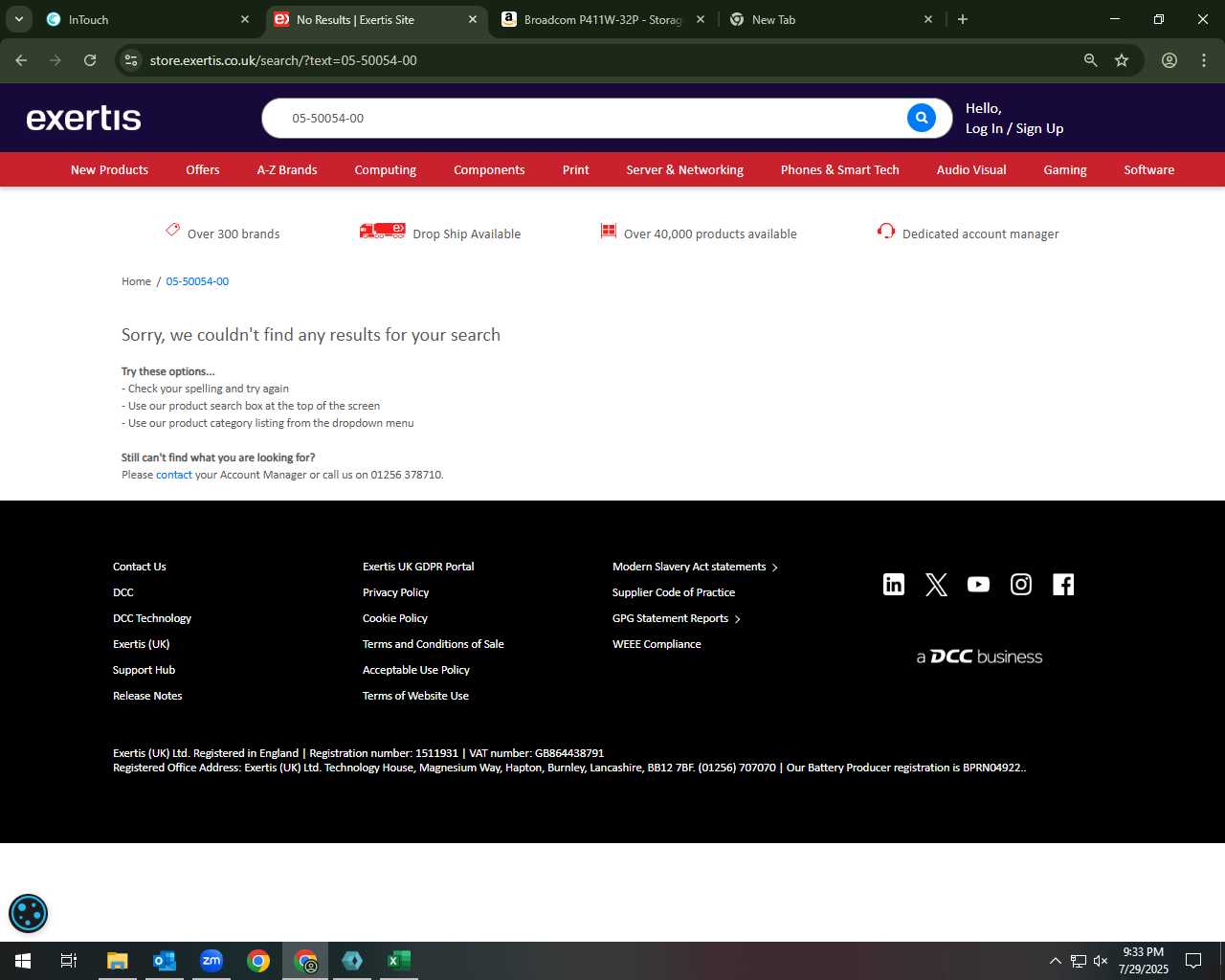Click the taskbar clock and date
The image size is (1225, 980).
point(1144,961)
